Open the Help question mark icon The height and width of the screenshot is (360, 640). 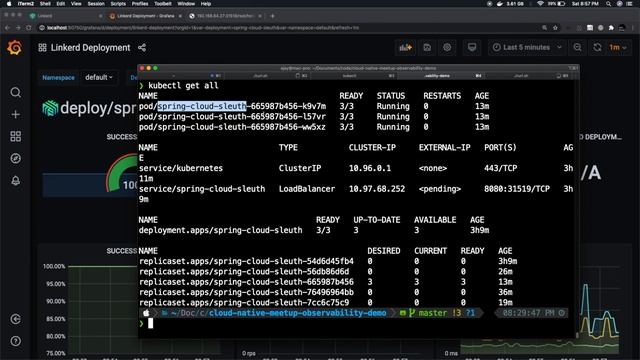click(x=16, y=341)
